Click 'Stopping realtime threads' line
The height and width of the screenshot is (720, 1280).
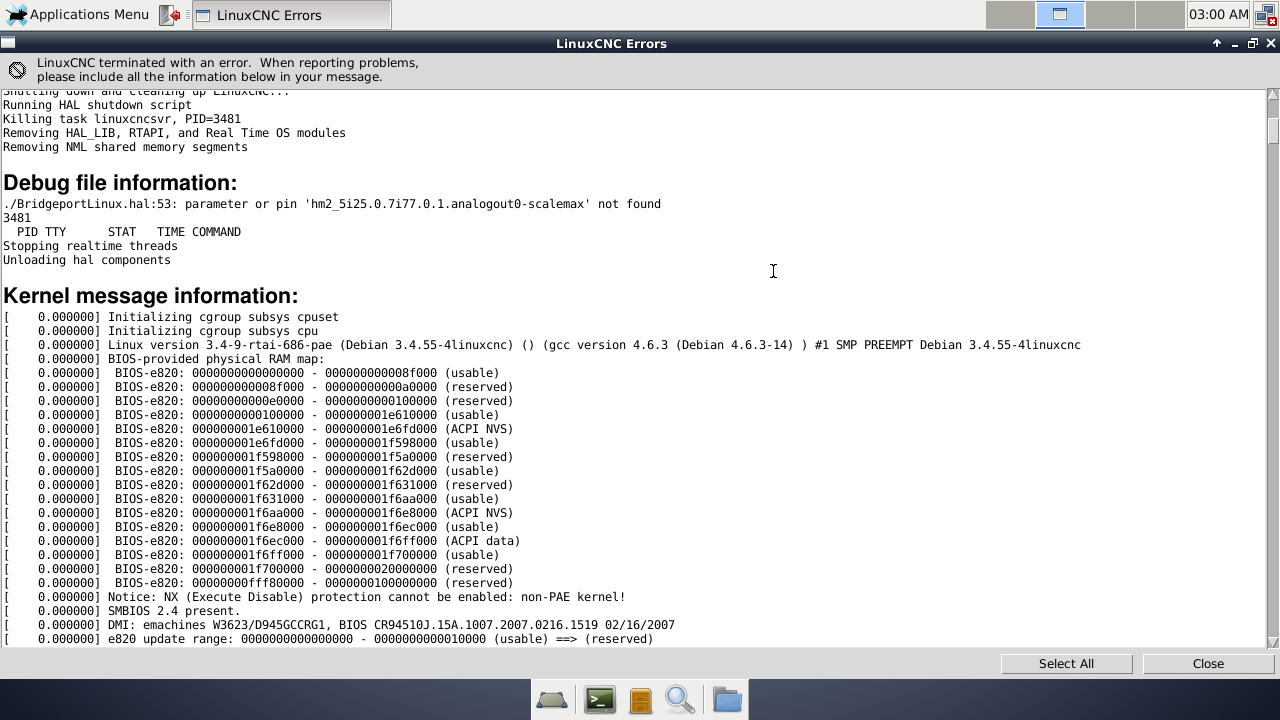90,246
